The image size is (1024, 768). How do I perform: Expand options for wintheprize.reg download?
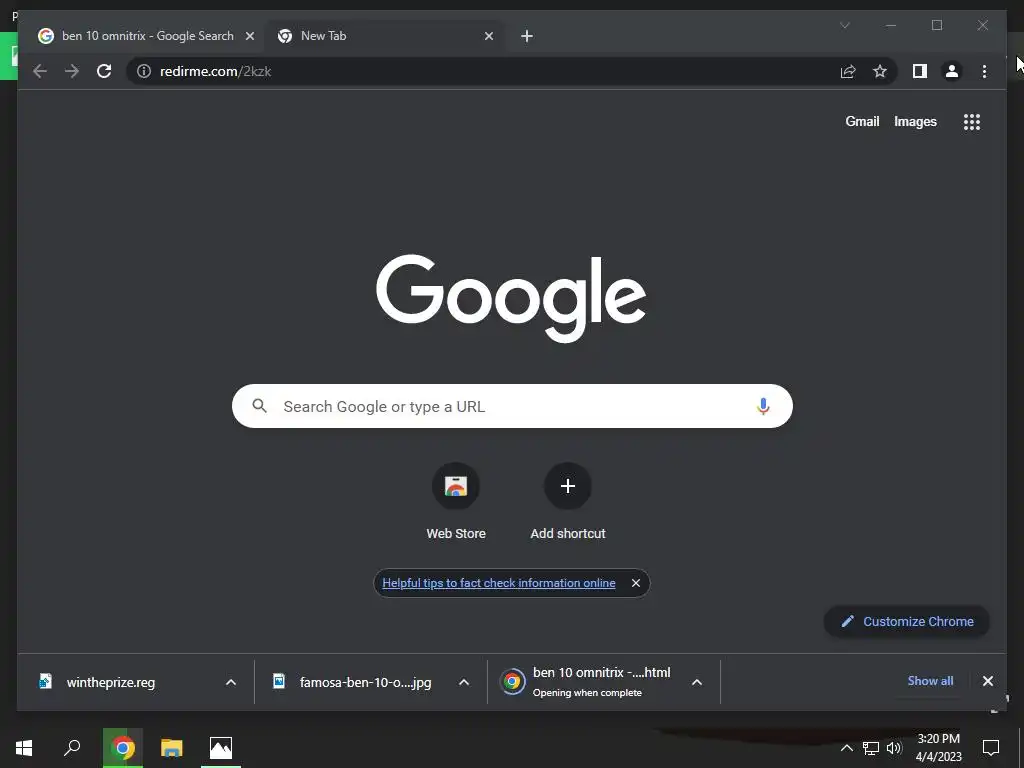coord(231,682)
